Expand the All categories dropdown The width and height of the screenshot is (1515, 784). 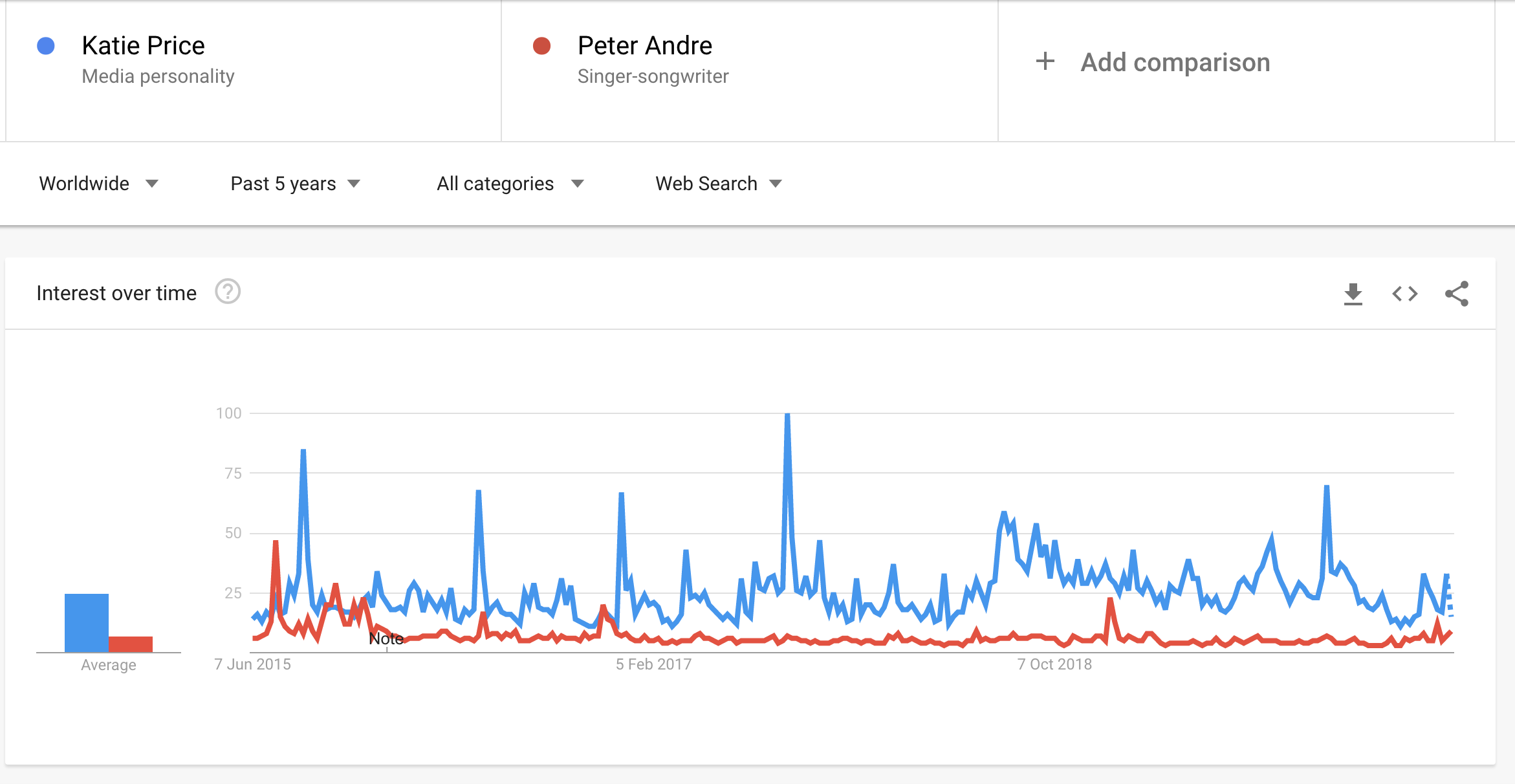tap(510, 184)
